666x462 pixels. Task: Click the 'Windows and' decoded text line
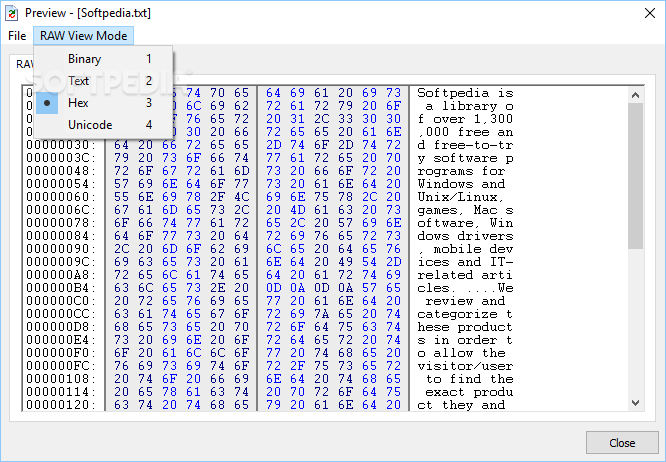click(461, 184)
